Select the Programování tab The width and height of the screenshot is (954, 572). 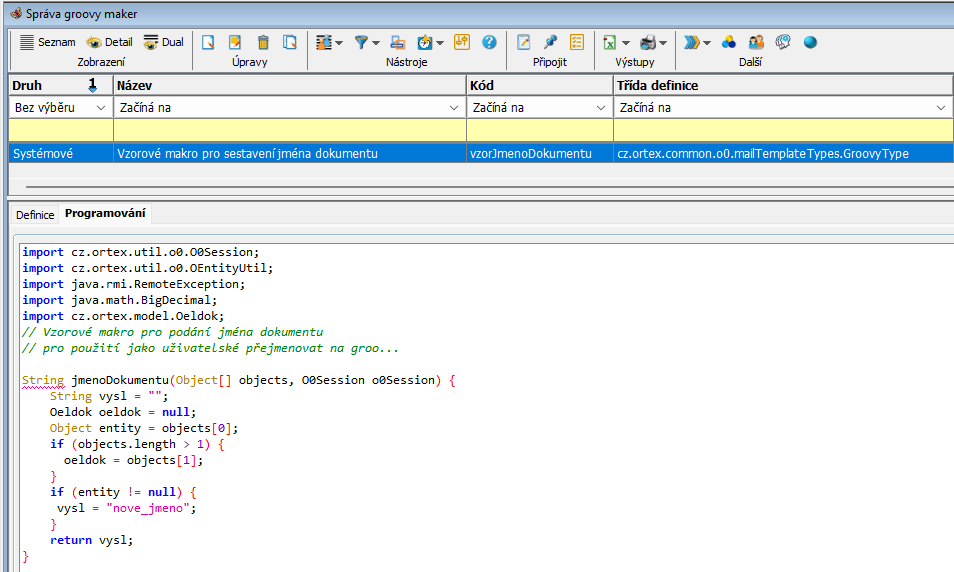click(x=105, y=214)
